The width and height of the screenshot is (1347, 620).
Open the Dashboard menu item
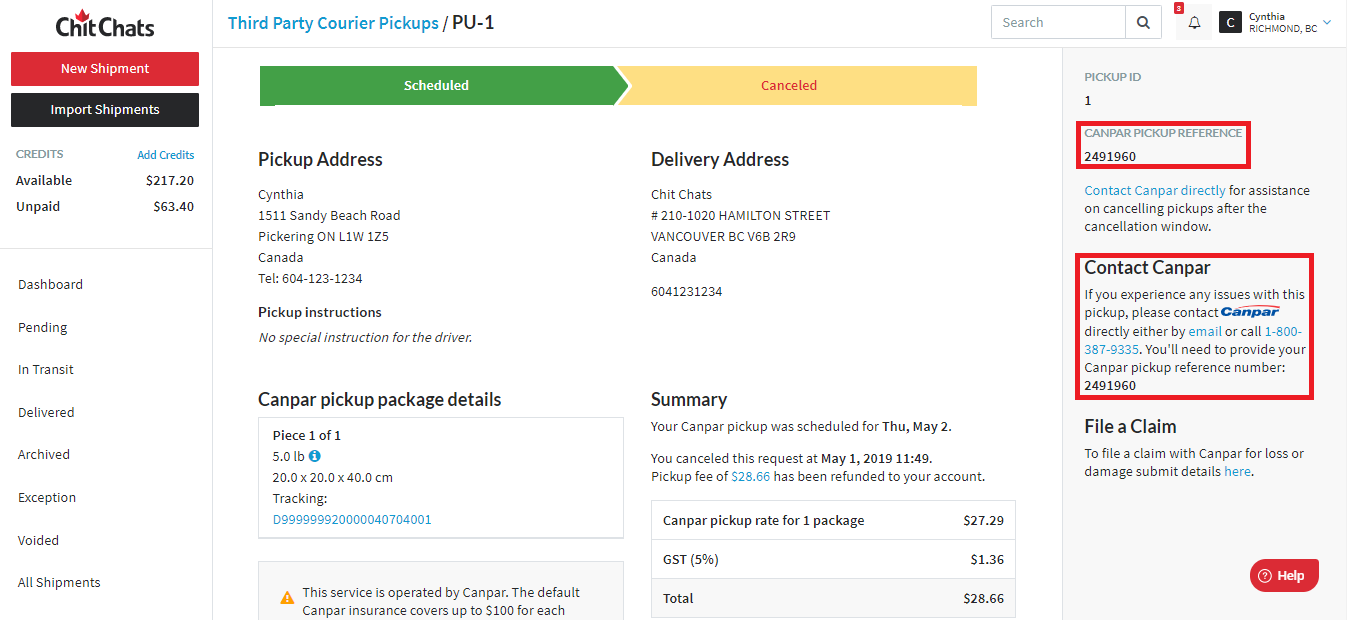[x=50, y=284]
